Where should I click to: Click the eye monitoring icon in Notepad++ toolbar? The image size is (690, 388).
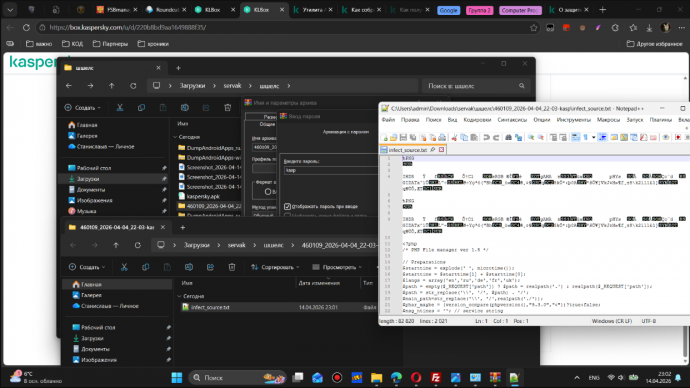(x=665, y=138)
